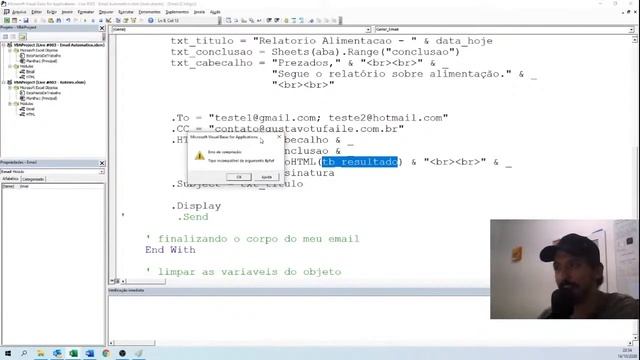The image size is (640, 360).
Task: Close the Properties panel
Action: point(102,163)
